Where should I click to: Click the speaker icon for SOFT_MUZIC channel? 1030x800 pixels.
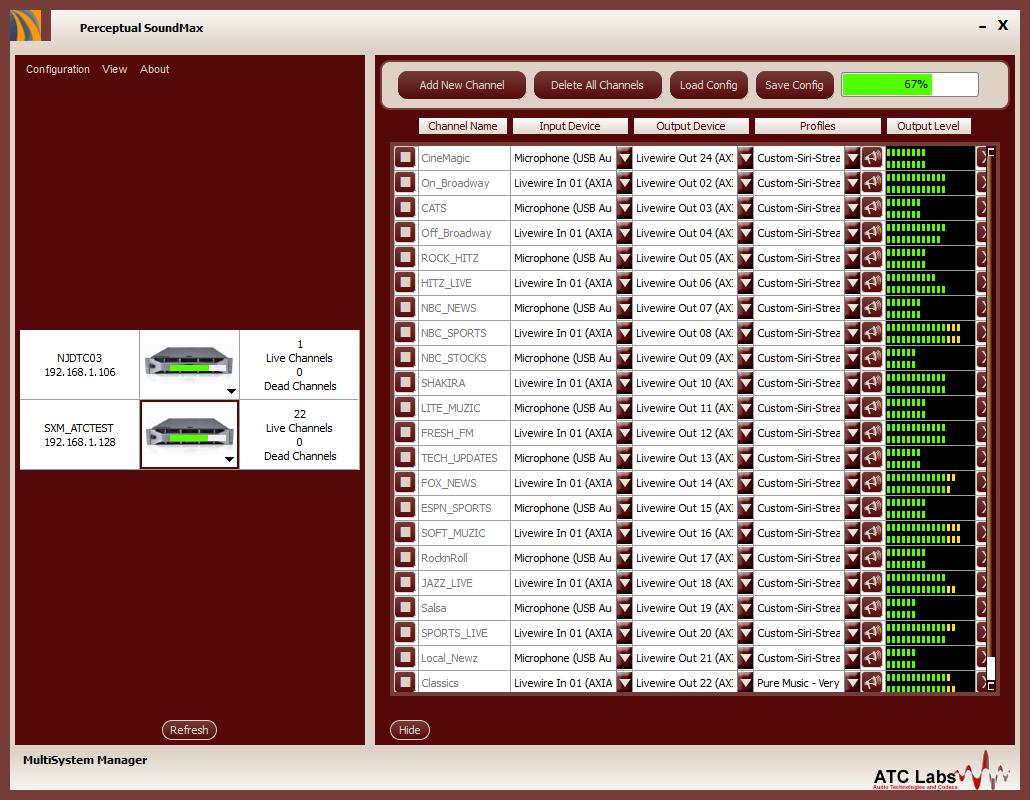[x=872, y=532]
